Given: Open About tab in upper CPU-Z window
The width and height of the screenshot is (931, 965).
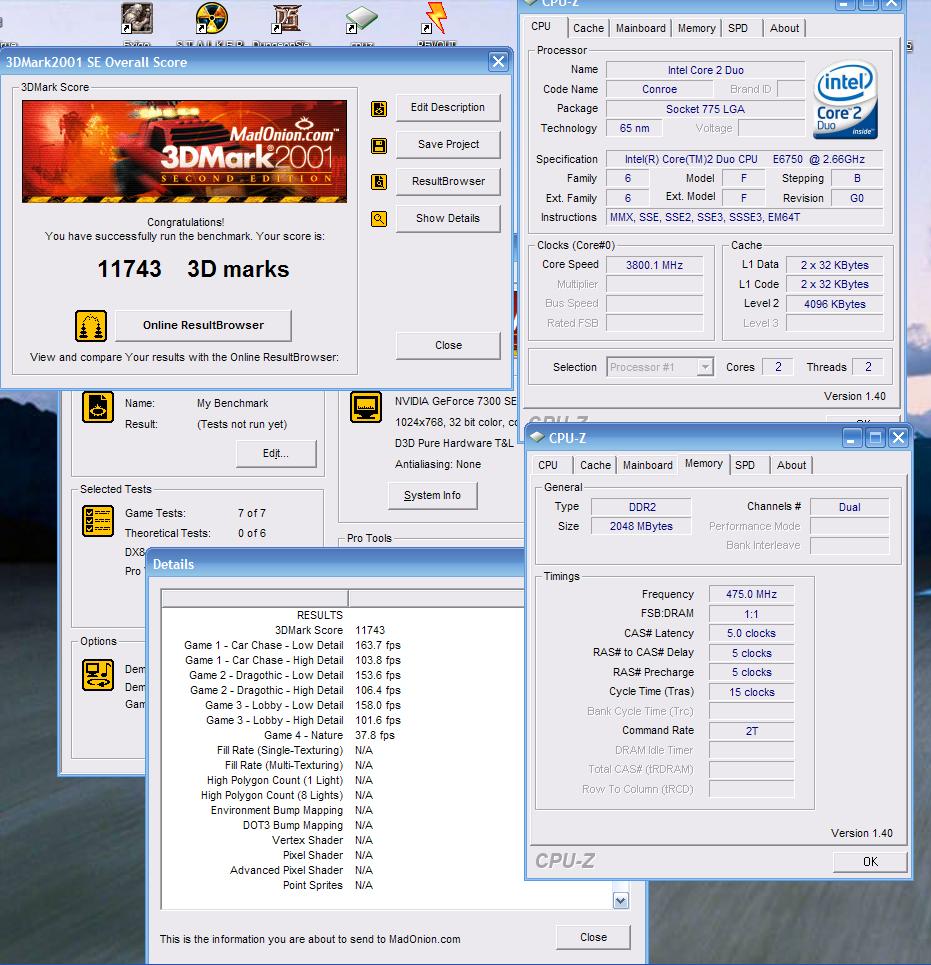Looking at the screenshot, I should pos(785,28).
